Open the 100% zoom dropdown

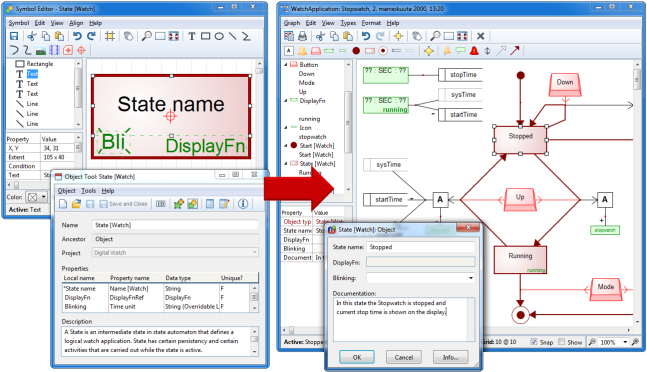tap(625, 342)
